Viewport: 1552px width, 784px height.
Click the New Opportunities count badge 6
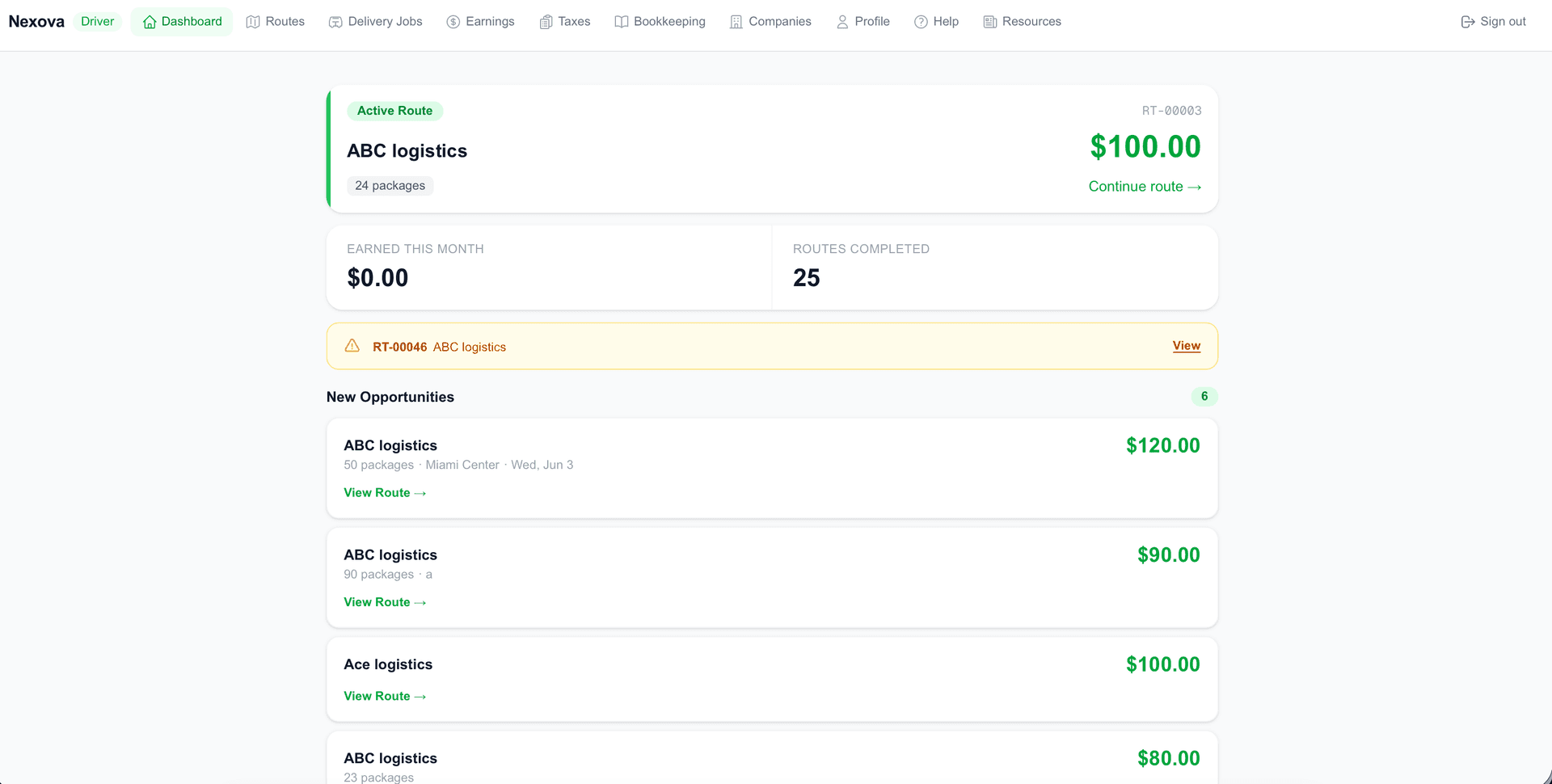[1204, 397]
